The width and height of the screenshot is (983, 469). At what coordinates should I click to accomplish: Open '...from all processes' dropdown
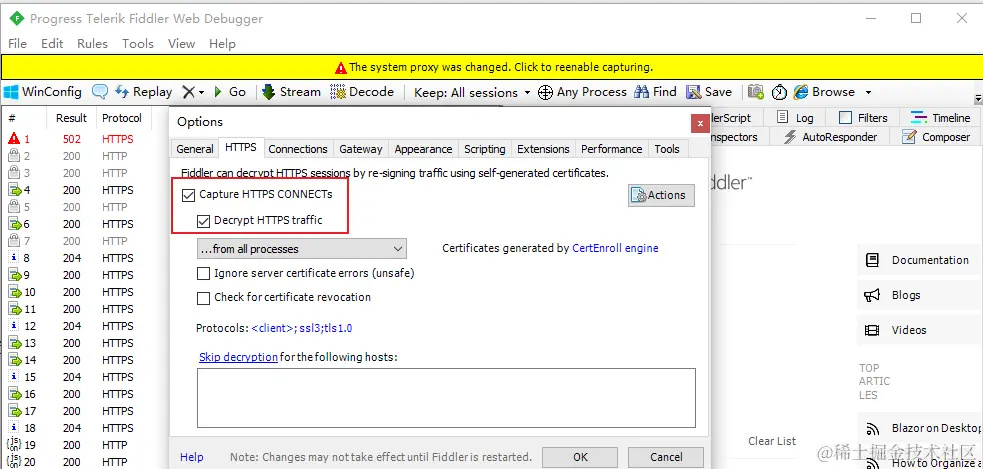click(302, 249)
